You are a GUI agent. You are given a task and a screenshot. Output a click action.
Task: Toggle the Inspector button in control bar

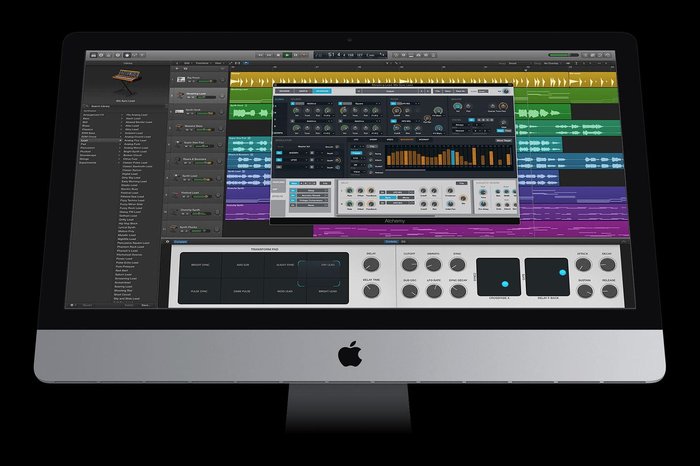(x=101, y=55)
